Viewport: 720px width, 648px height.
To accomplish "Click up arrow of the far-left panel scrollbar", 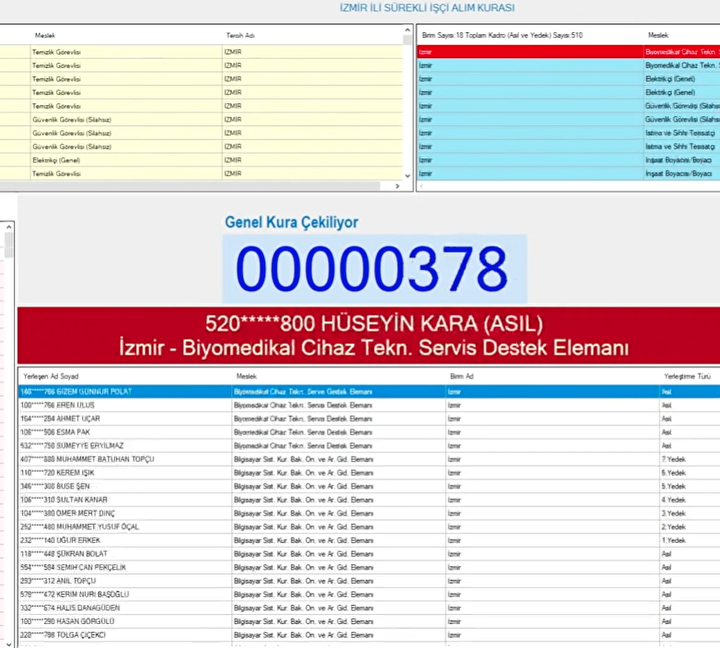I will point(9,226).
